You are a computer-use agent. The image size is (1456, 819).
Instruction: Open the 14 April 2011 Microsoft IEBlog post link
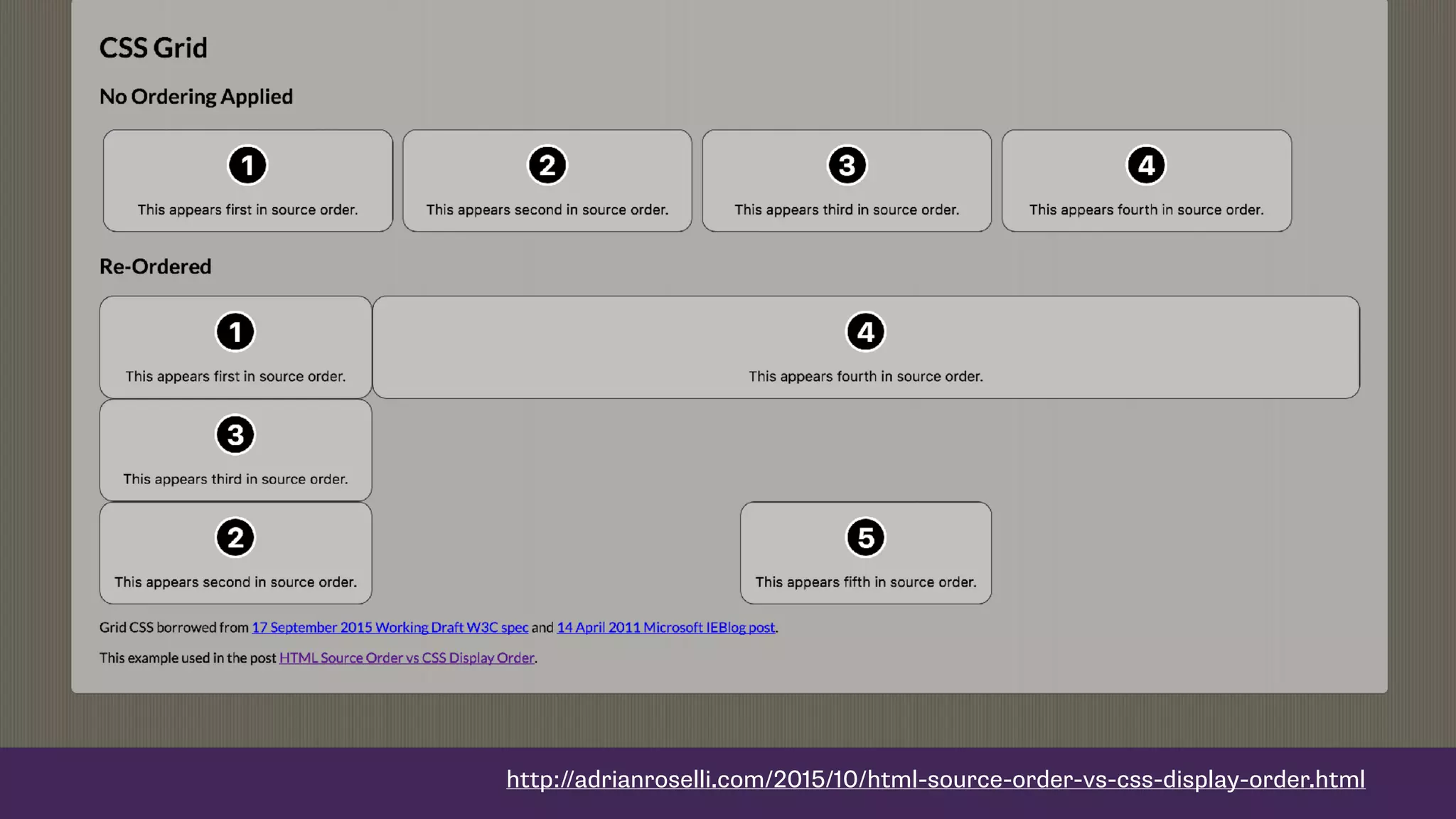665,628
